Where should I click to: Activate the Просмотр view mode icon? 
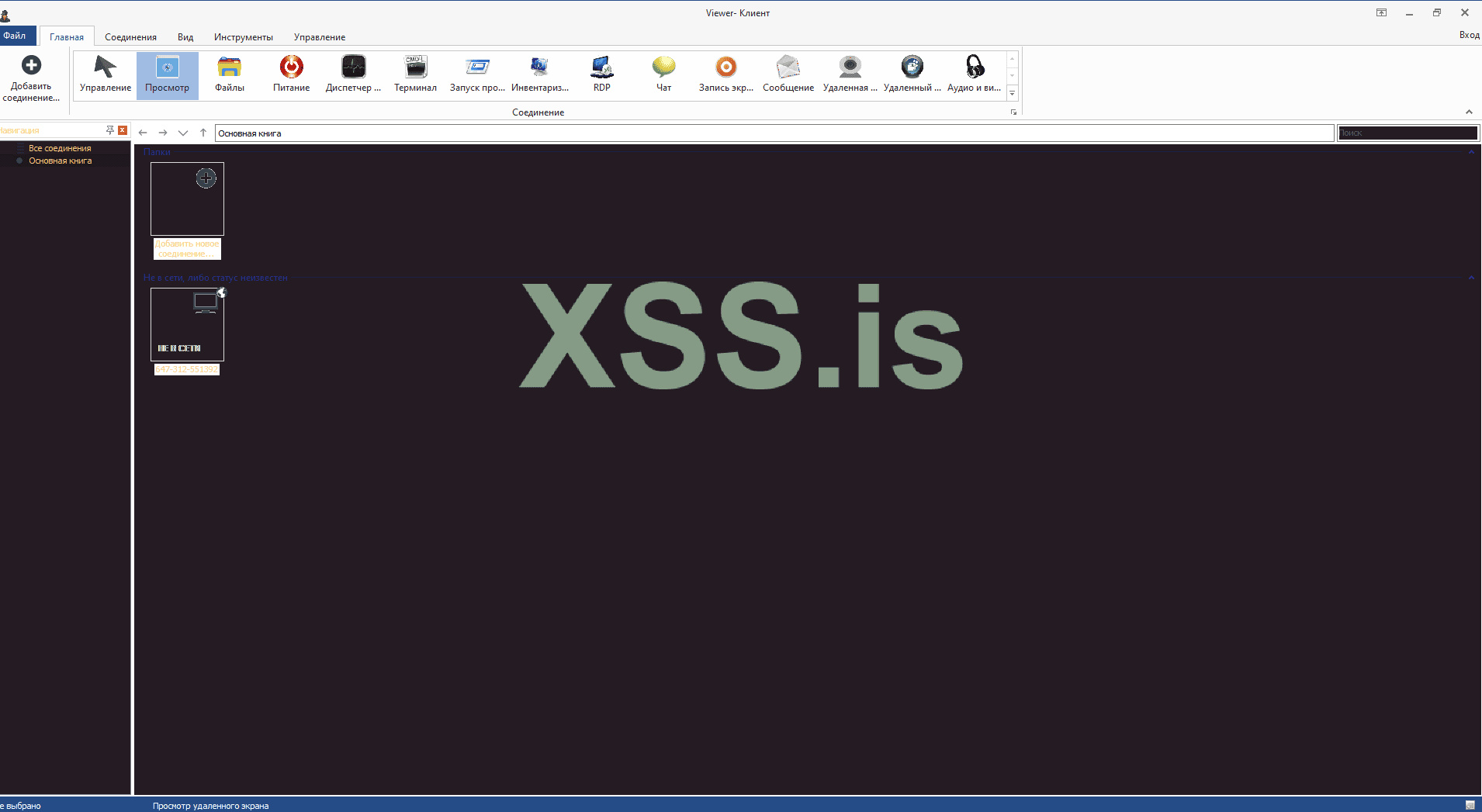tap(168, 75)
